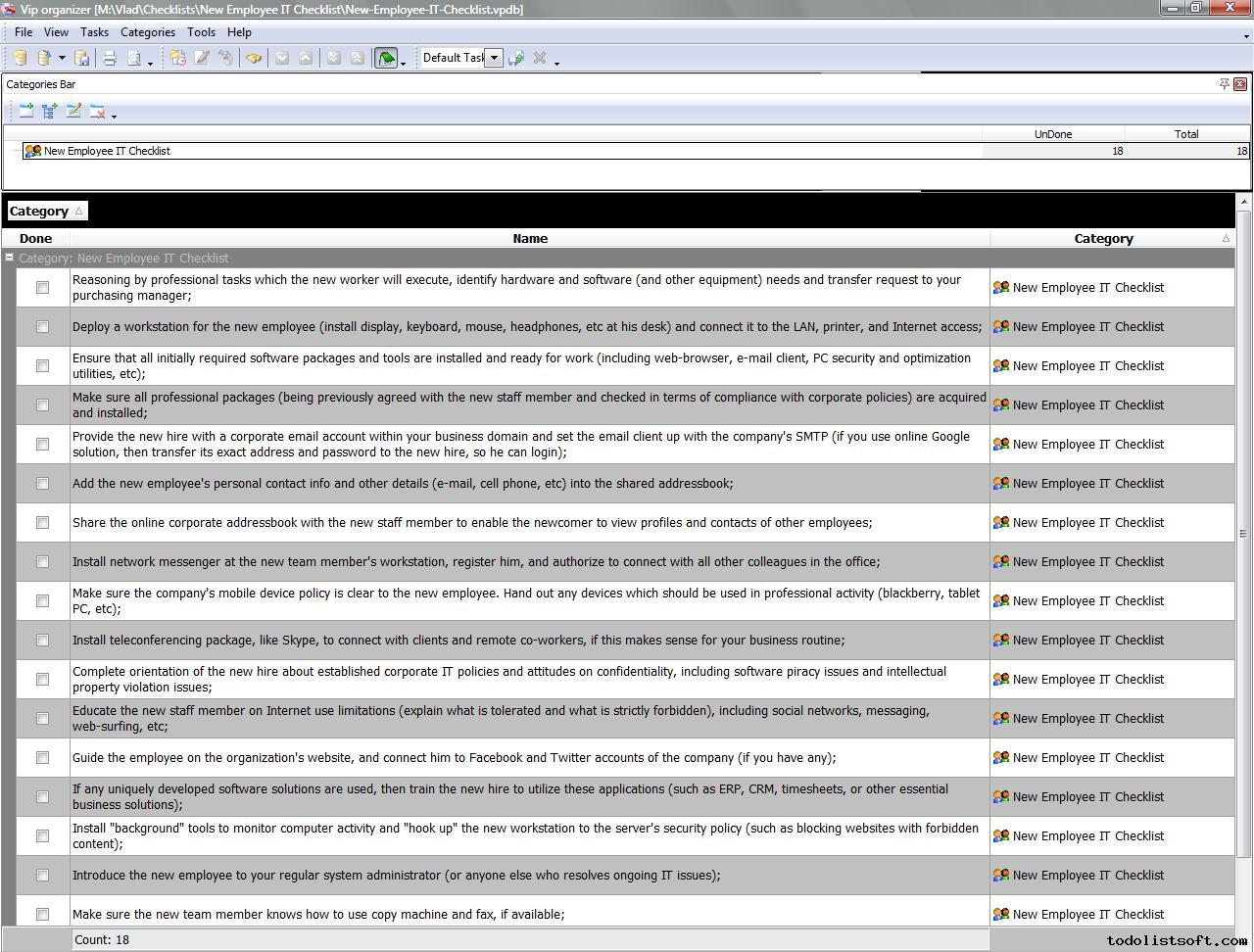Click the Category grouping button
Image resolution: width=1254 pixels, height=952 pixels.
(x=46, y=212)
